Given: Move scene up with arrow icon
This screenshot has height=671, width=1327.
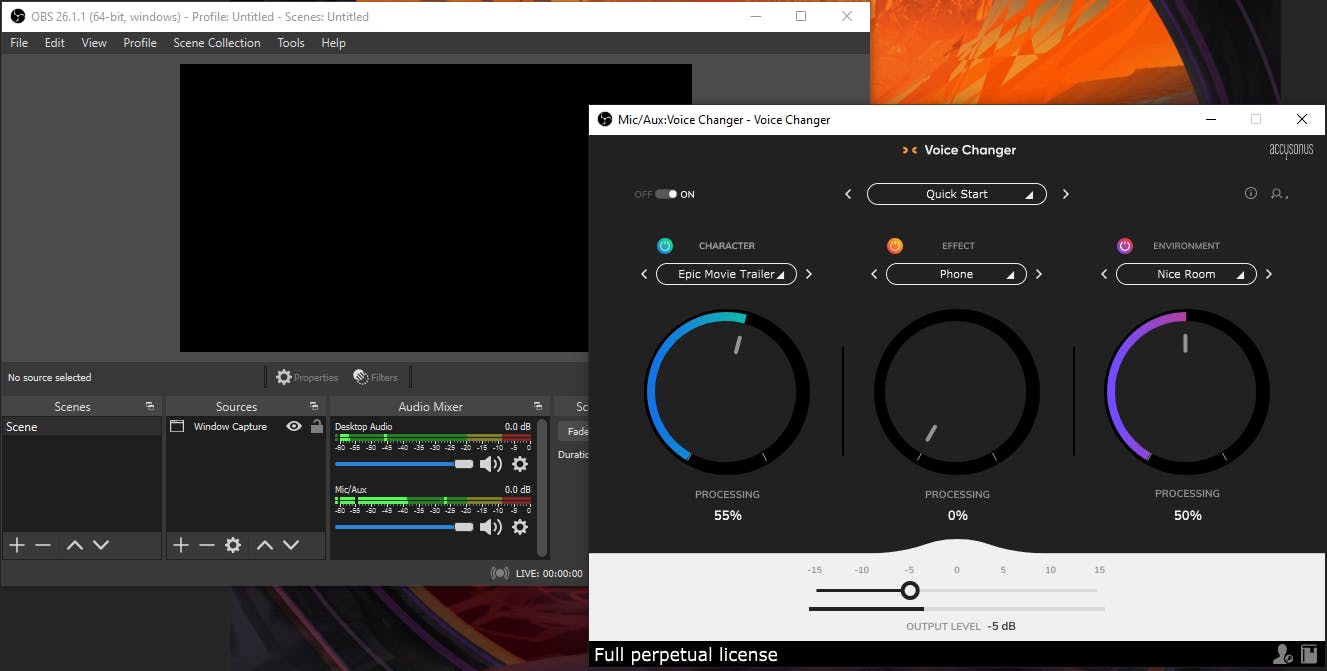Looking at the screenshot, I should pyautogui.click(x=74, y=545).
